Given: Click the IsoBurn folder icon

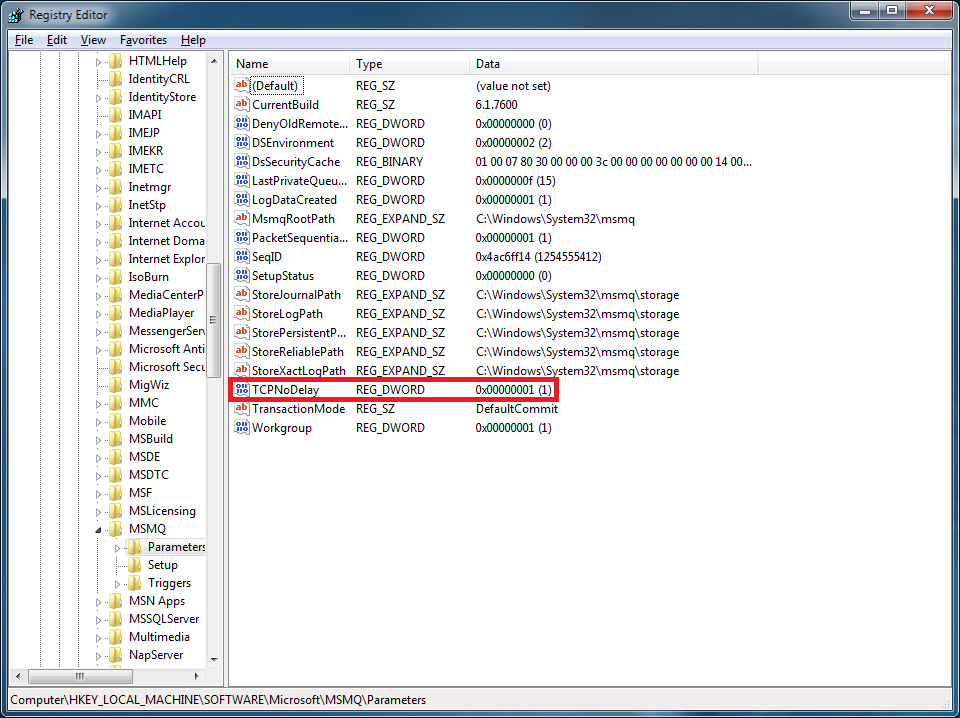Looking at the screenshot, I should click(x=115, y=277).
